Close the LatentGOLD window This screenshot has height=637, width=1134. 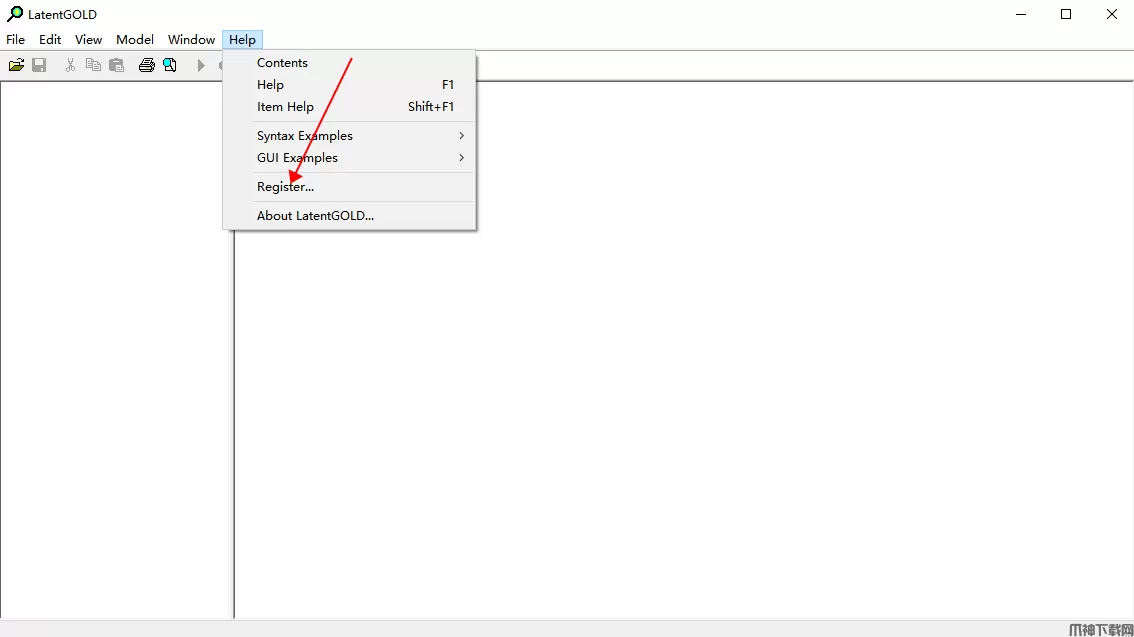[x=1112, y=14]
